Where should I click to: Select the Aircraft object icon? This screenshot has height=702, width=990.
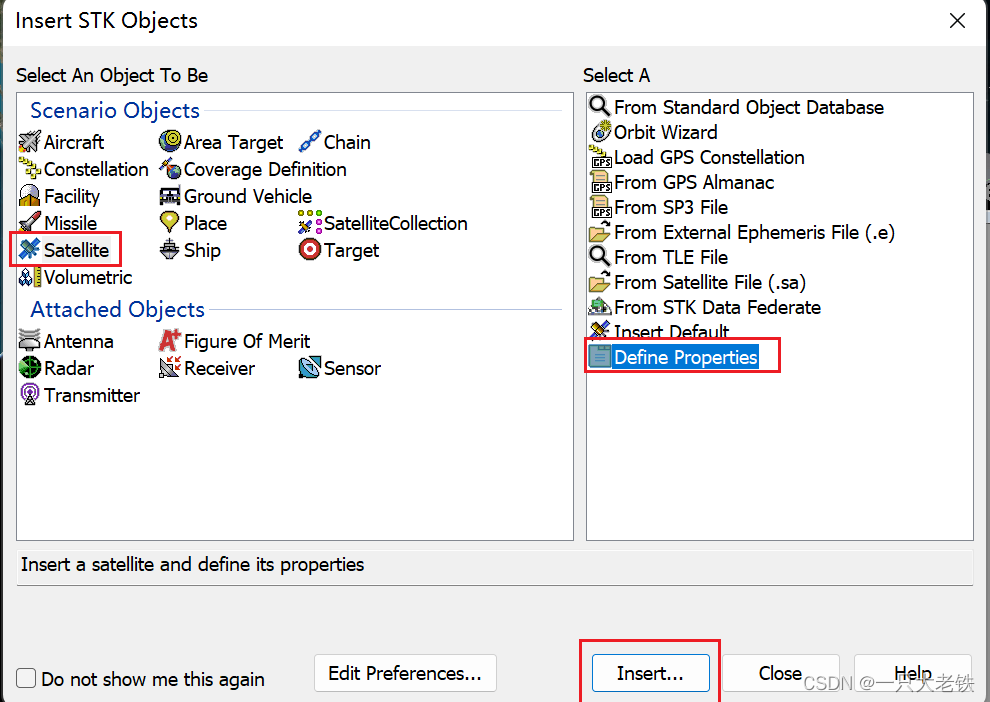pos(30,142)
